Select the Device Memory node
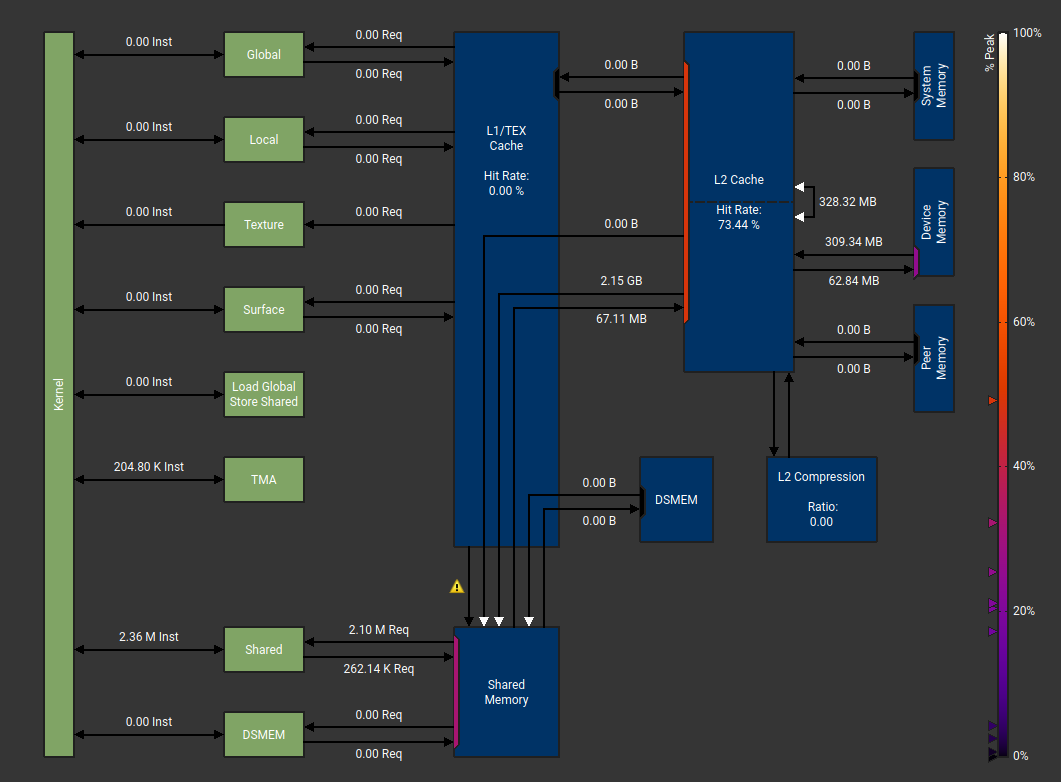This screenshot has width=1061, height=782. 933,222
